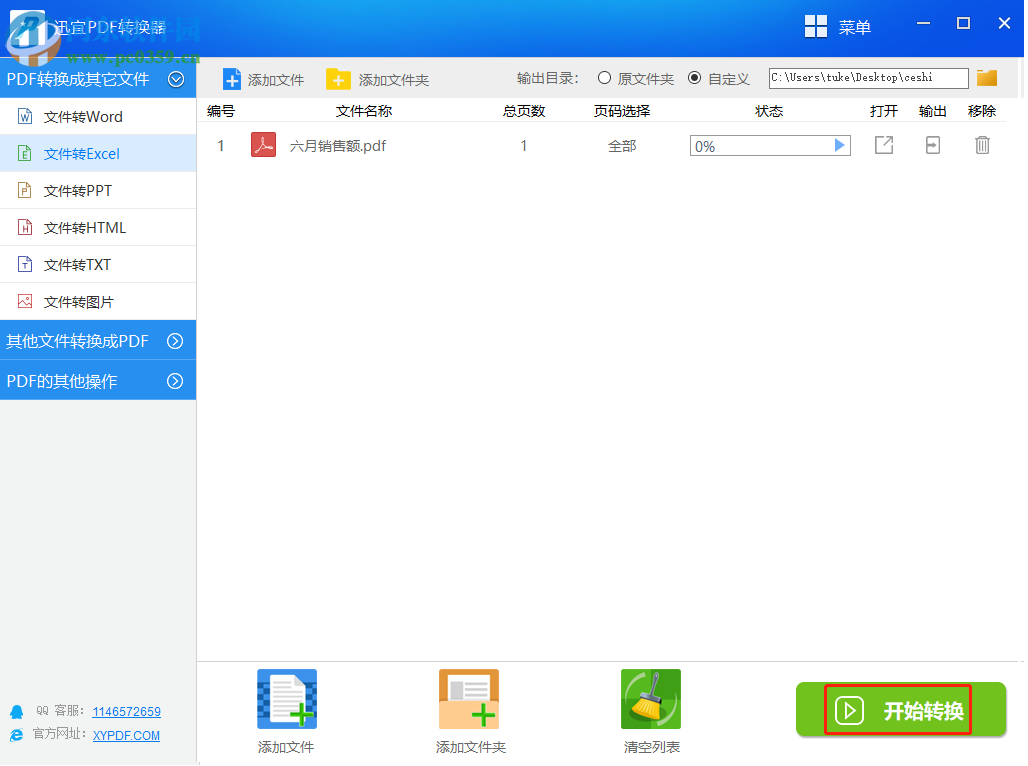Delete 六月销售额.pdf with the trash icon
1028x766 pixels.
click(981, 145)
